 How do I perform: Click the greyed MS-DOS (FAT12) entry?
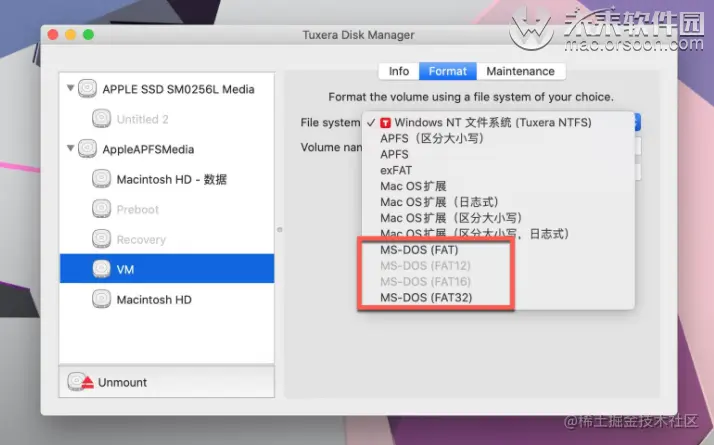pyautogui.click(x=498, y=266)
